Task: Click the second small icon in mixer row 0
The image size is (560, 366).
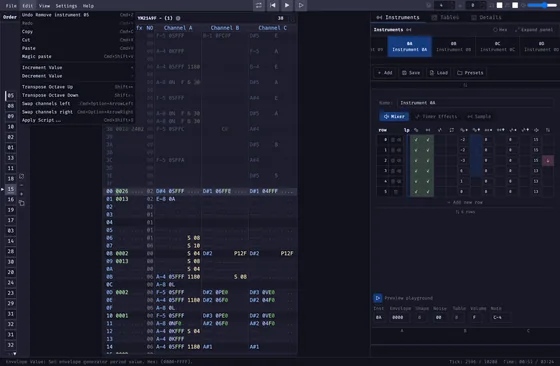Action: coord(399,140)
